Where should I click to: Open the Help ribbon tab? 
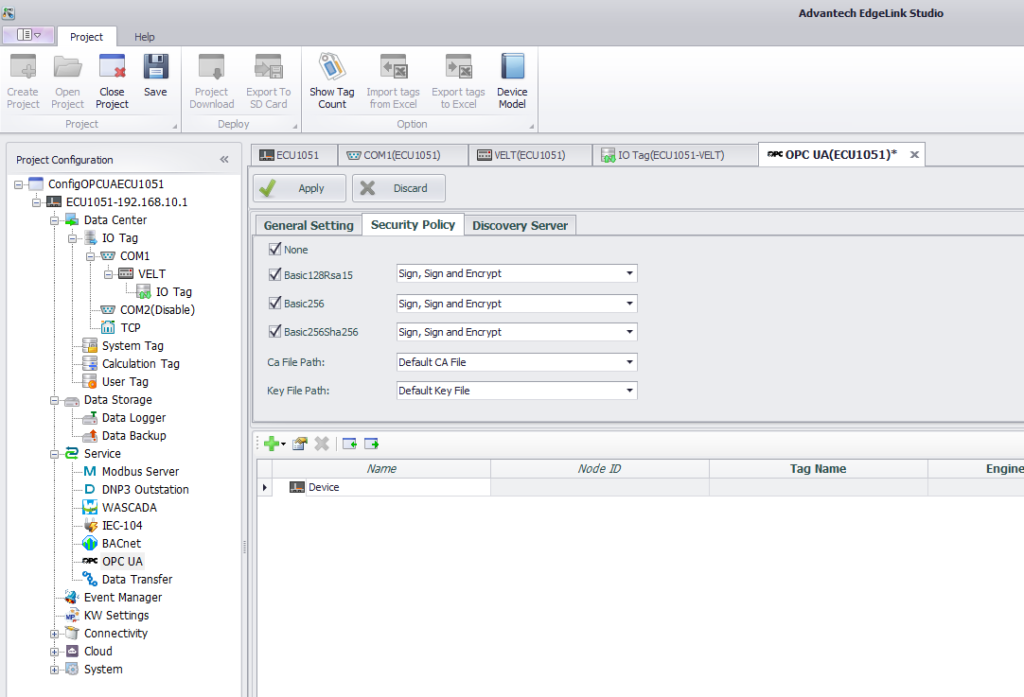(144, 37)
